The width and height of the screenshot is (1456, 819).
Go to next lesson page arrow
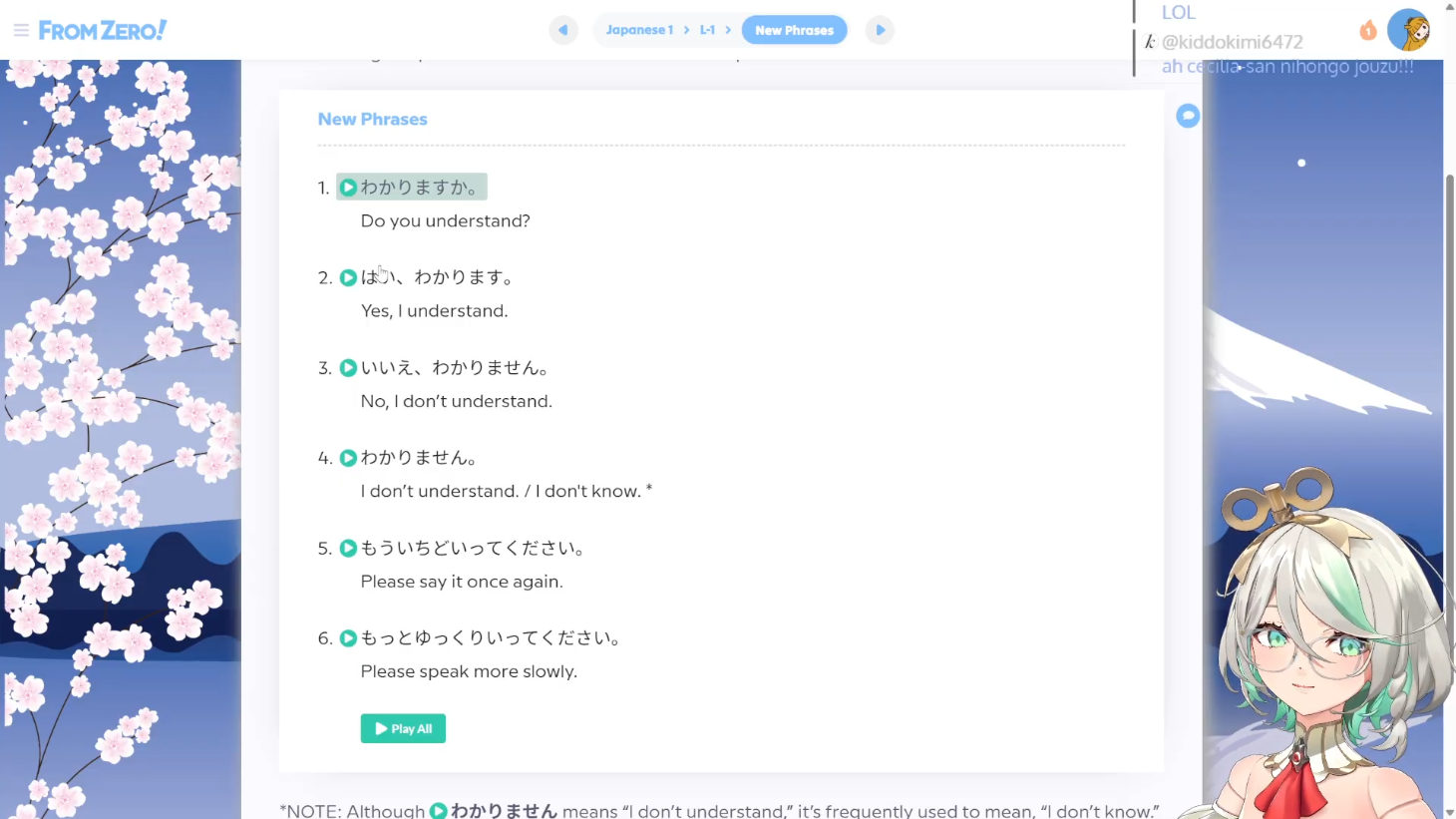pyautogui.click(x=880, y=30)
